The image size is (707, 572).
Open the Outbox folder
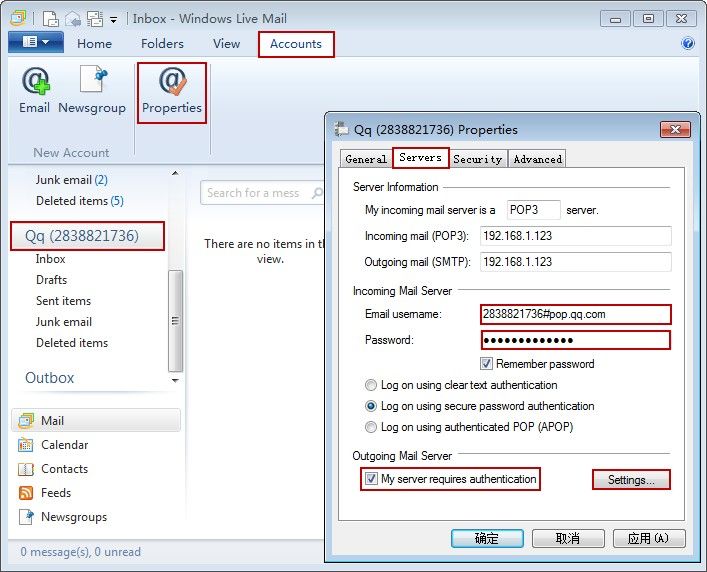[50, 378]
